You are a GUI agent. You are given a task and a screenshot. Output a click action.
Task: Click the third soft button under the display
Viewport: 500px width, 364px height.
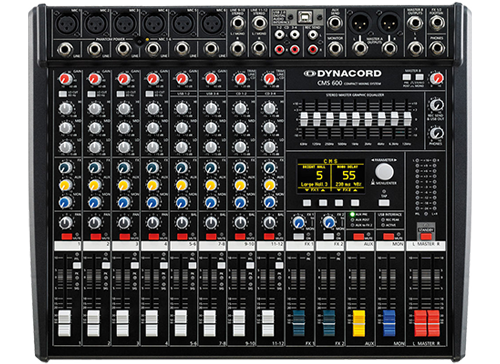339,202
